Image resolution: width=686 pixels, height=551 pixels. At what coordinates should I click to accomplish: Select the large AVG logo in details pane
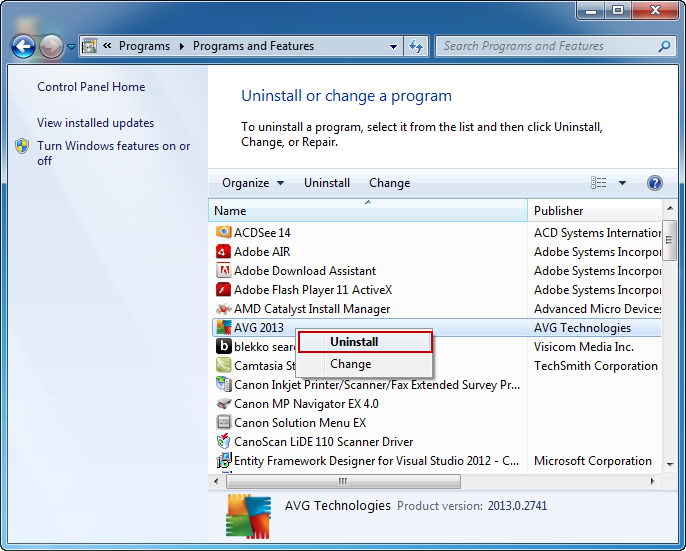coord(248,516)
